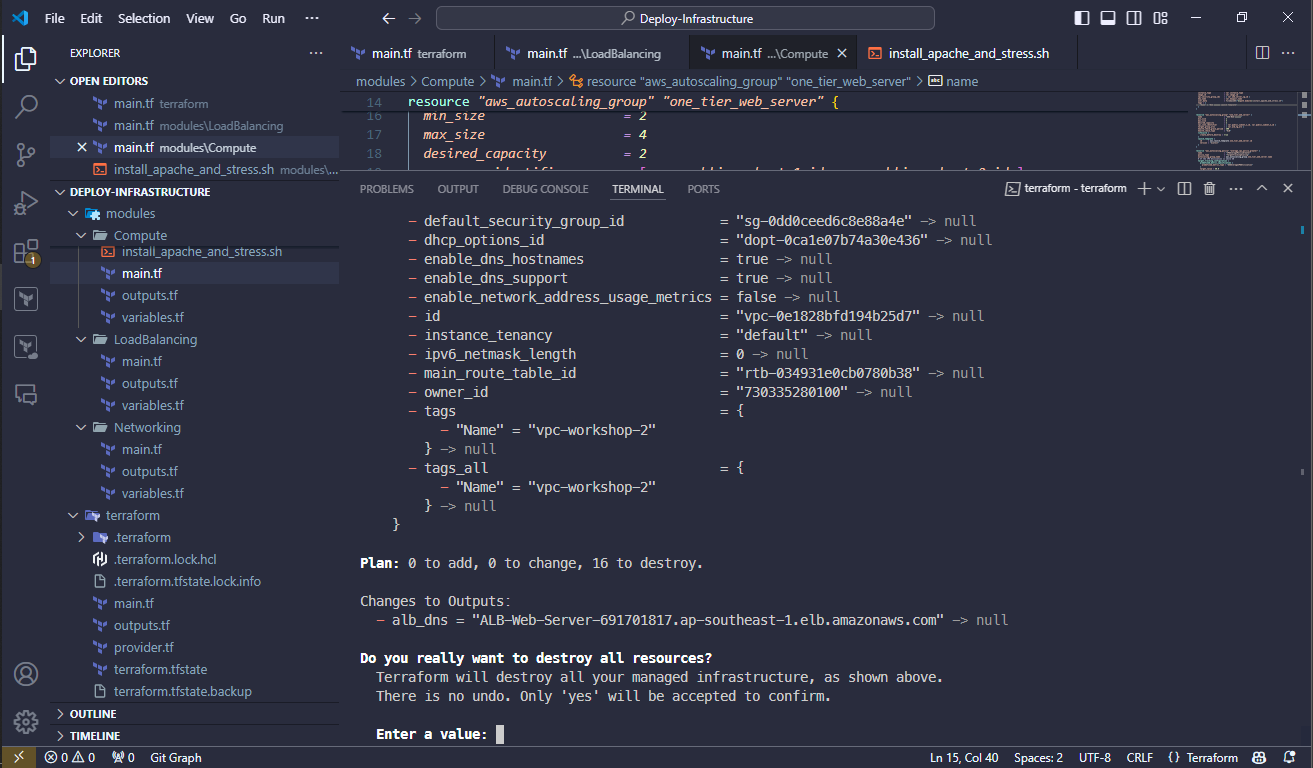Open the Manage gear menu
This screenshot has height=768, width=1313.
(26, 721)
